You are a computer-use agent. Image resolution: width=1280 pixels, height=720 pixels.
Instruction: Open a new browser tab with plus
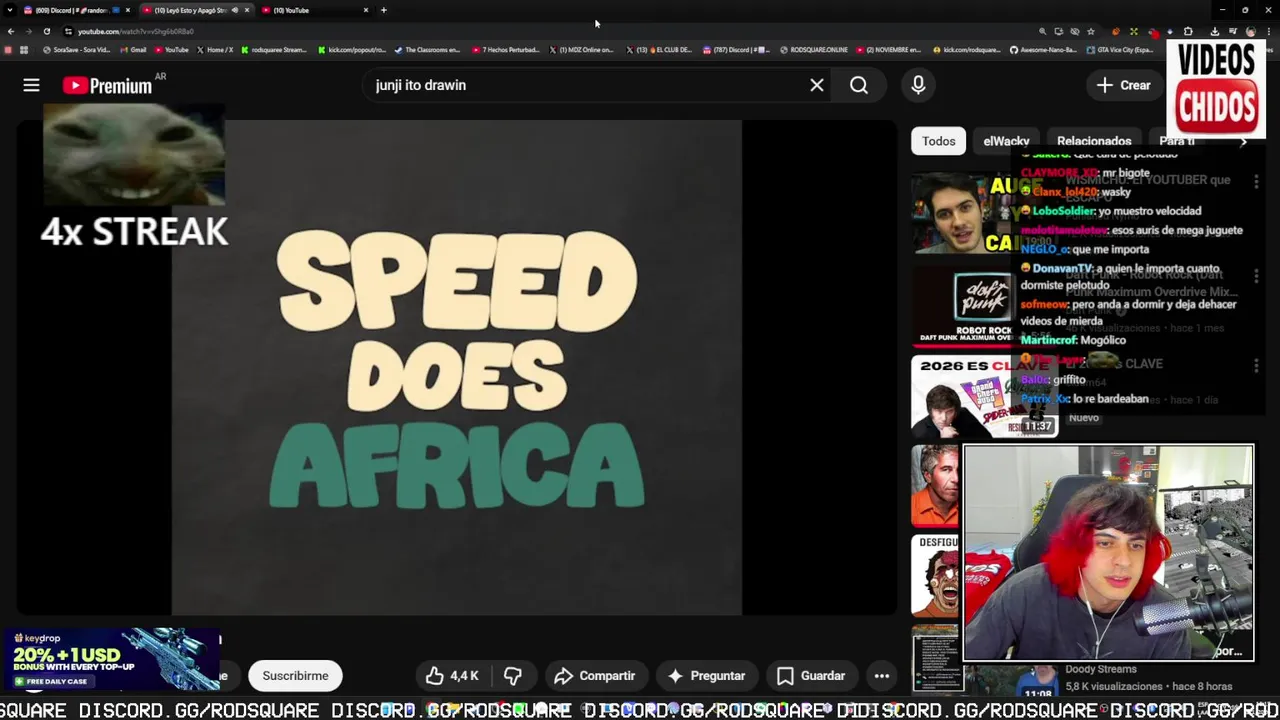point(383,10)
